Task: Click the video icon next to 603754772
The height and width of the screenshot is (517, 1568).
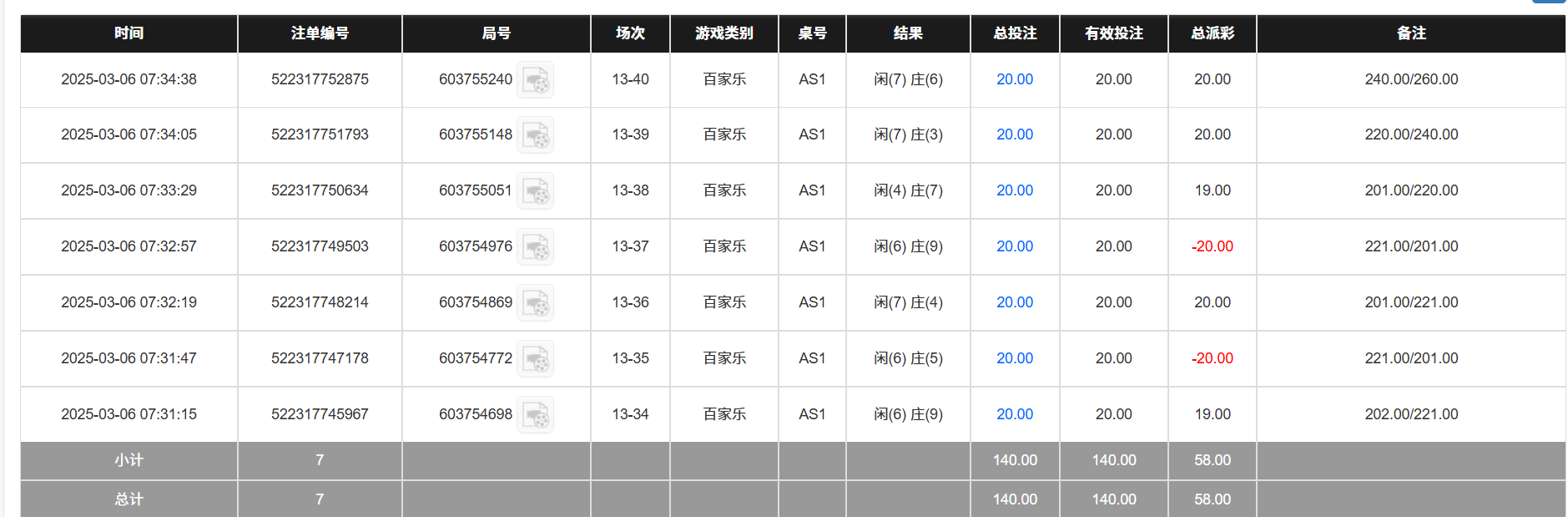Action: (x=535, y=359)
